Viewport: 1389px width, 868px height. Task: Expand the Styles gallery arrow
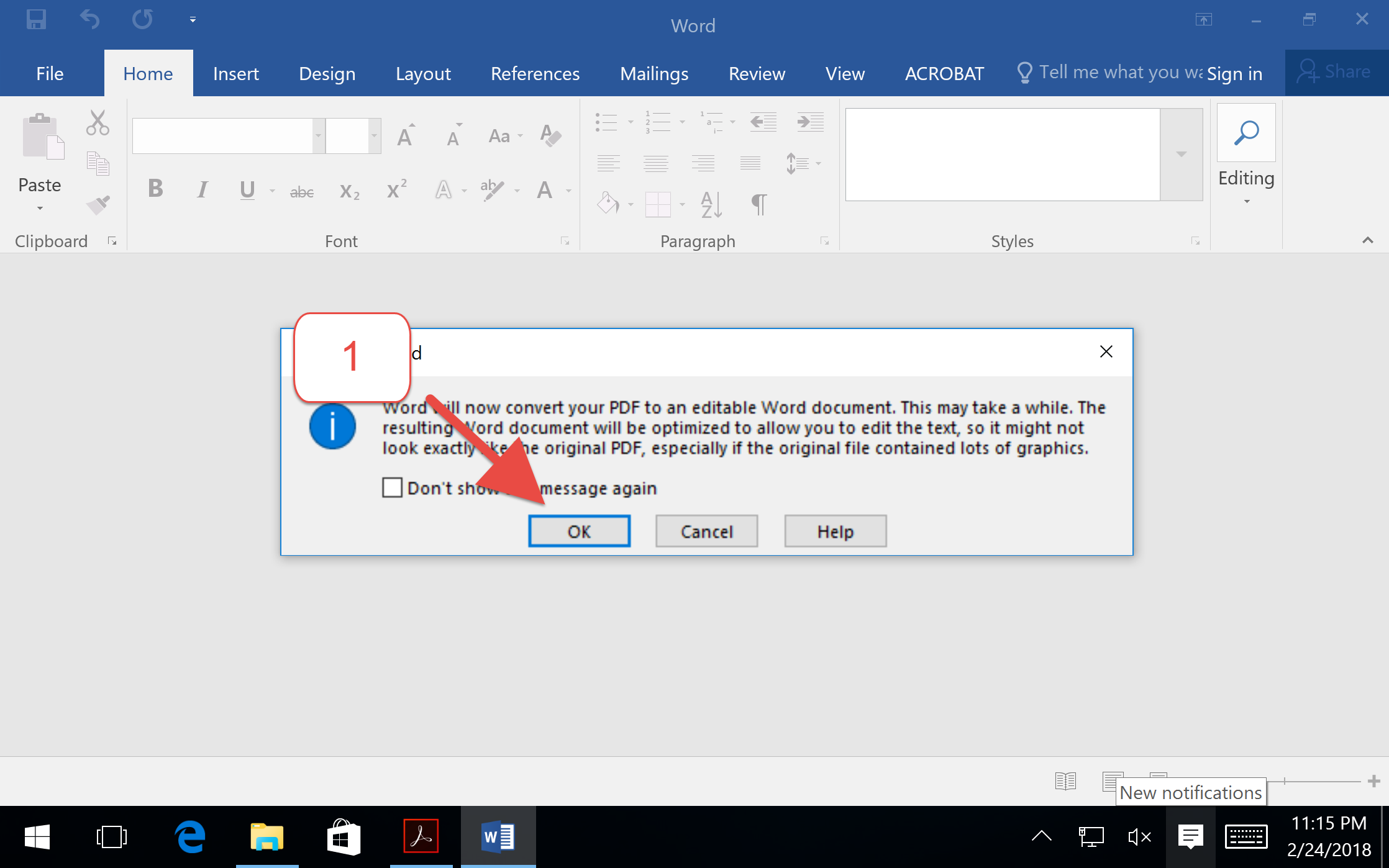pos(1181,154)
